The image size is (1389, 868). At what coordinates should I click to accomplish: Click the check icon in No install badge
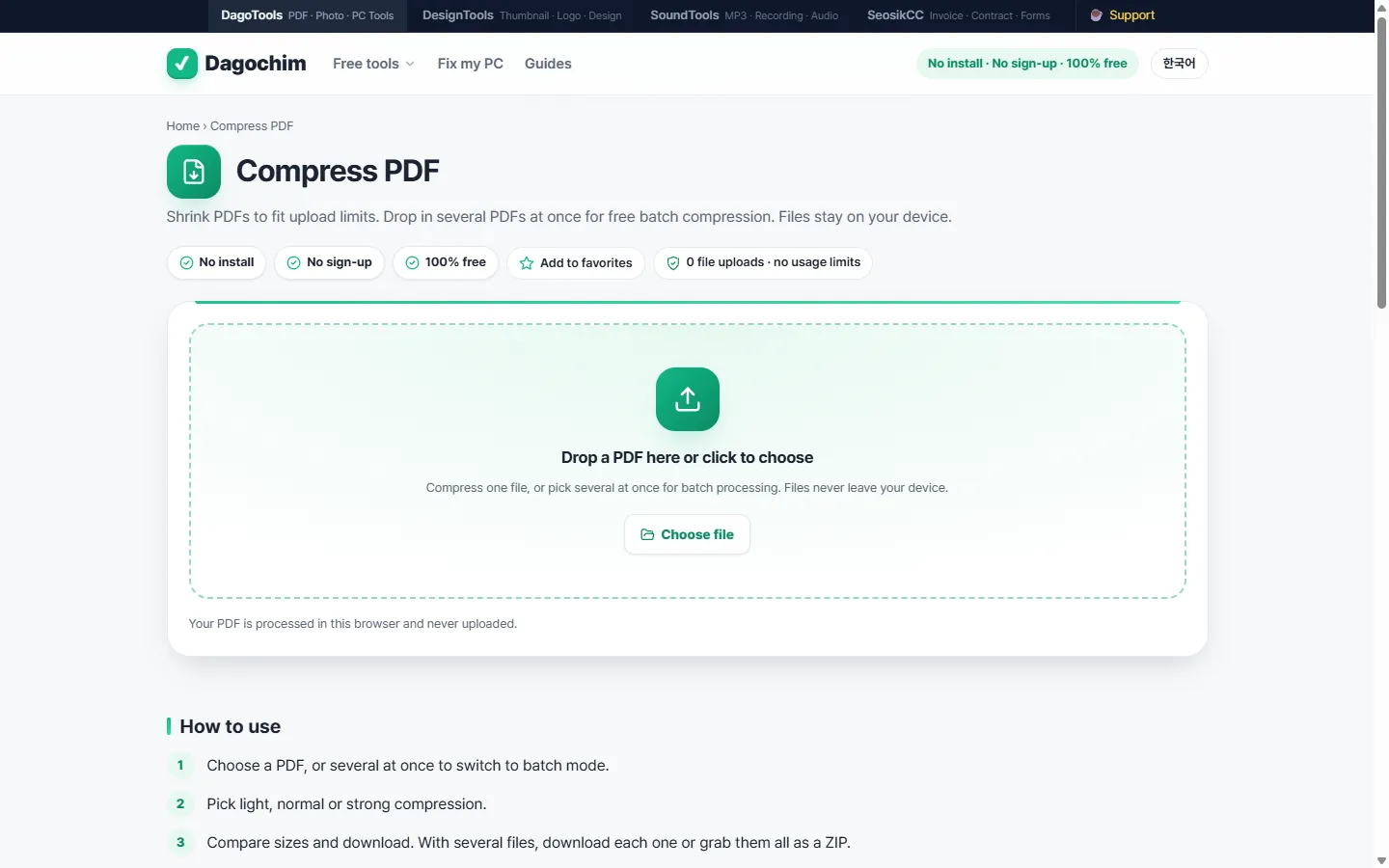click(x=186, y=262)
